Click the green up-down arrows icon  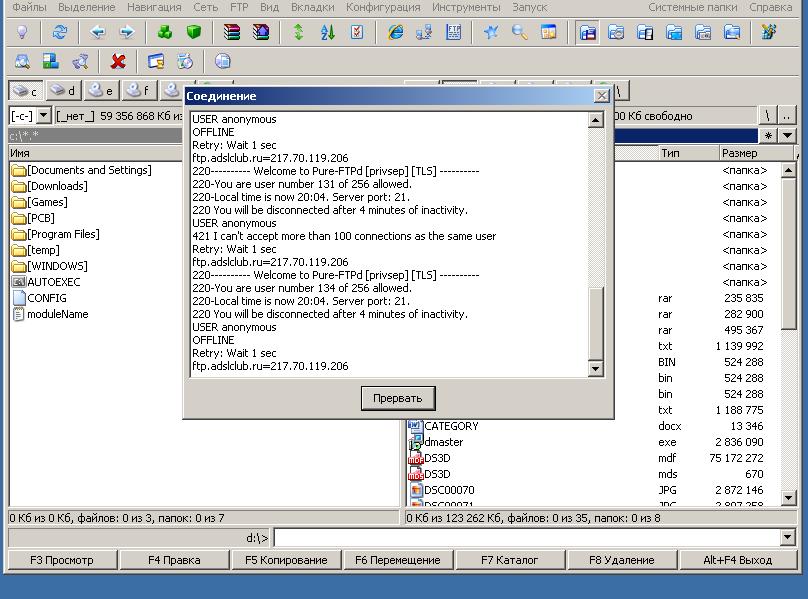coord(298,32)
